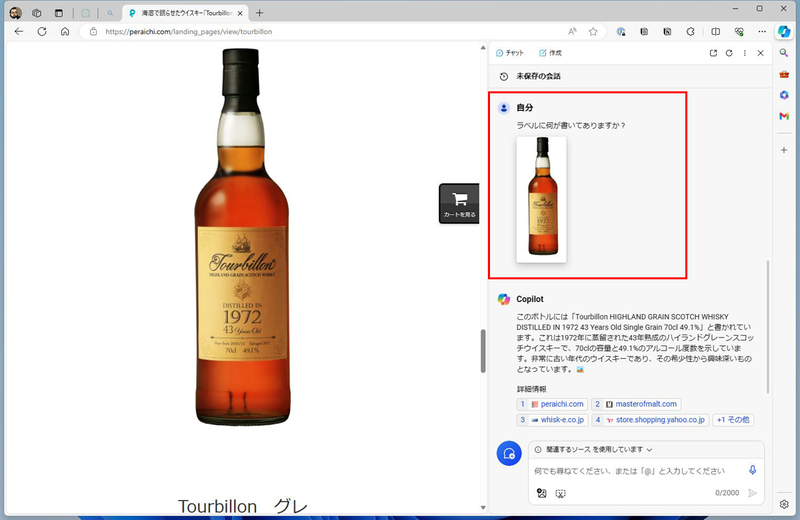
Task: Send the Copilot message
Action: pyautogui.click(x=752, y=493)
